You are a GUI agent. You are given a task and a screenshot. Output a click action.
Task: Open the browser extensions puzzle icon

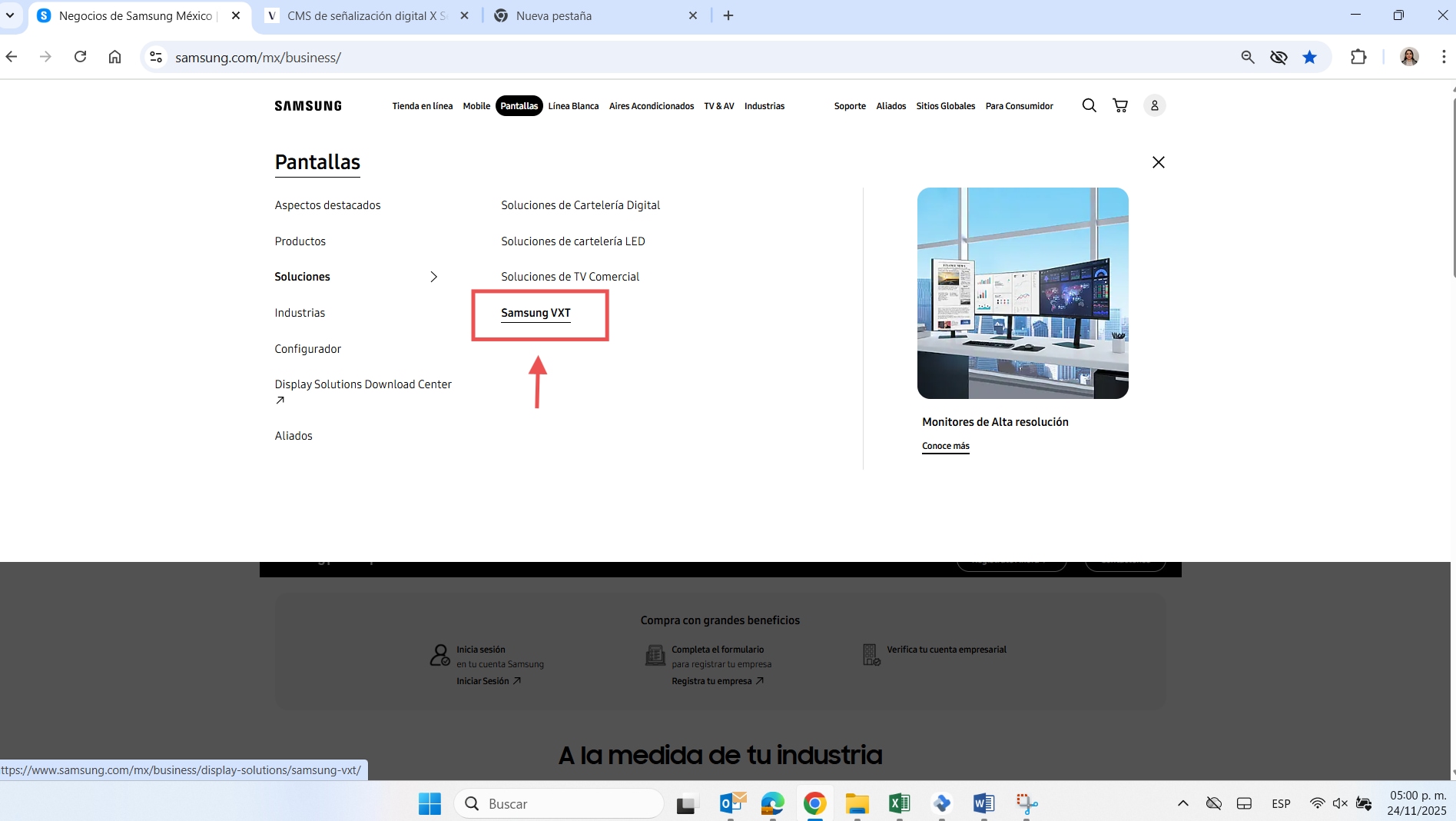pos(1358,57)
